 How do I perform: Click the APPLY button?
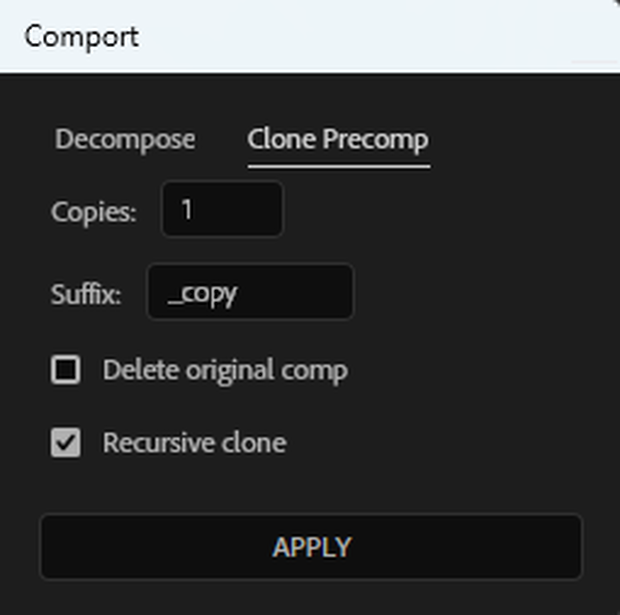pyautogui.click(x=311, y=547)
